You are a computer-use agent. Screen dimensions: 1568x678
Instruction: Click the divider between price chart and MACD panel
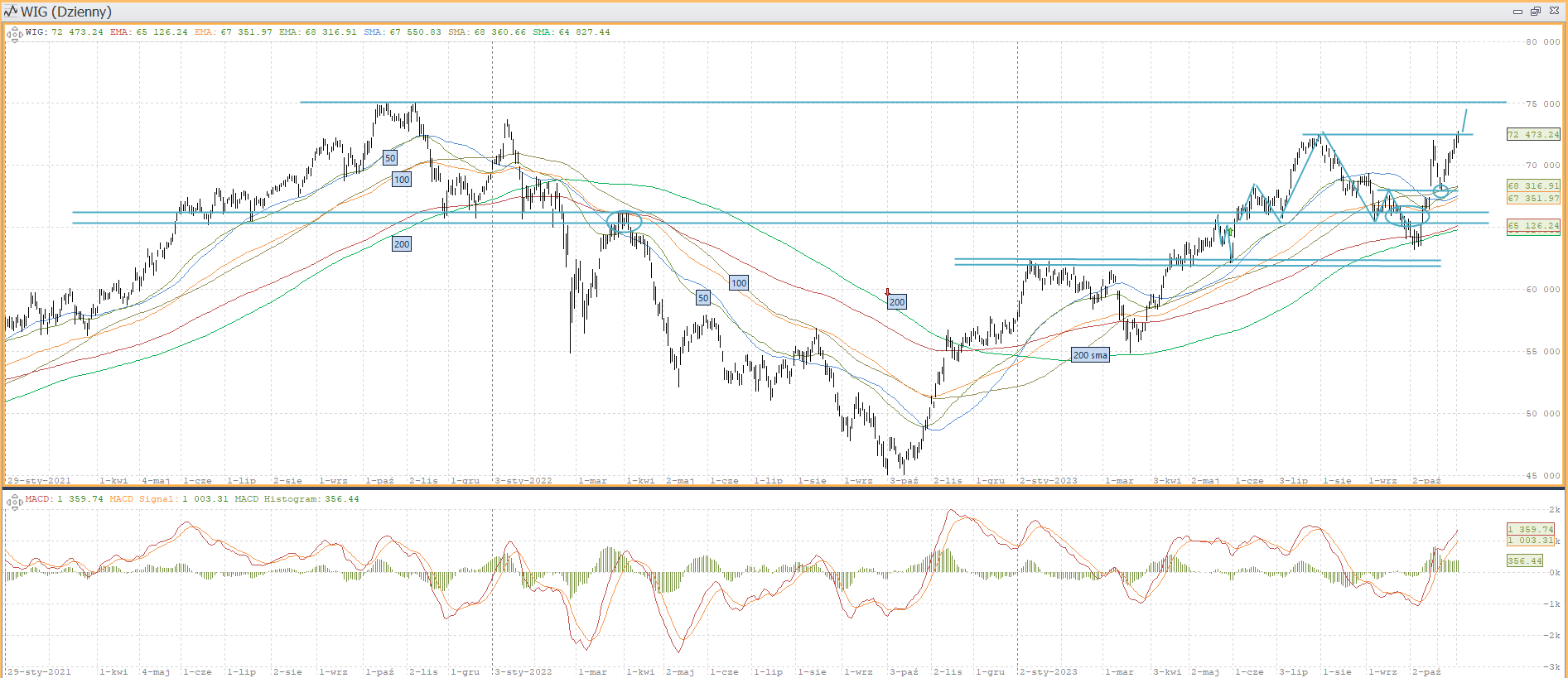click(x=784, y=488)
